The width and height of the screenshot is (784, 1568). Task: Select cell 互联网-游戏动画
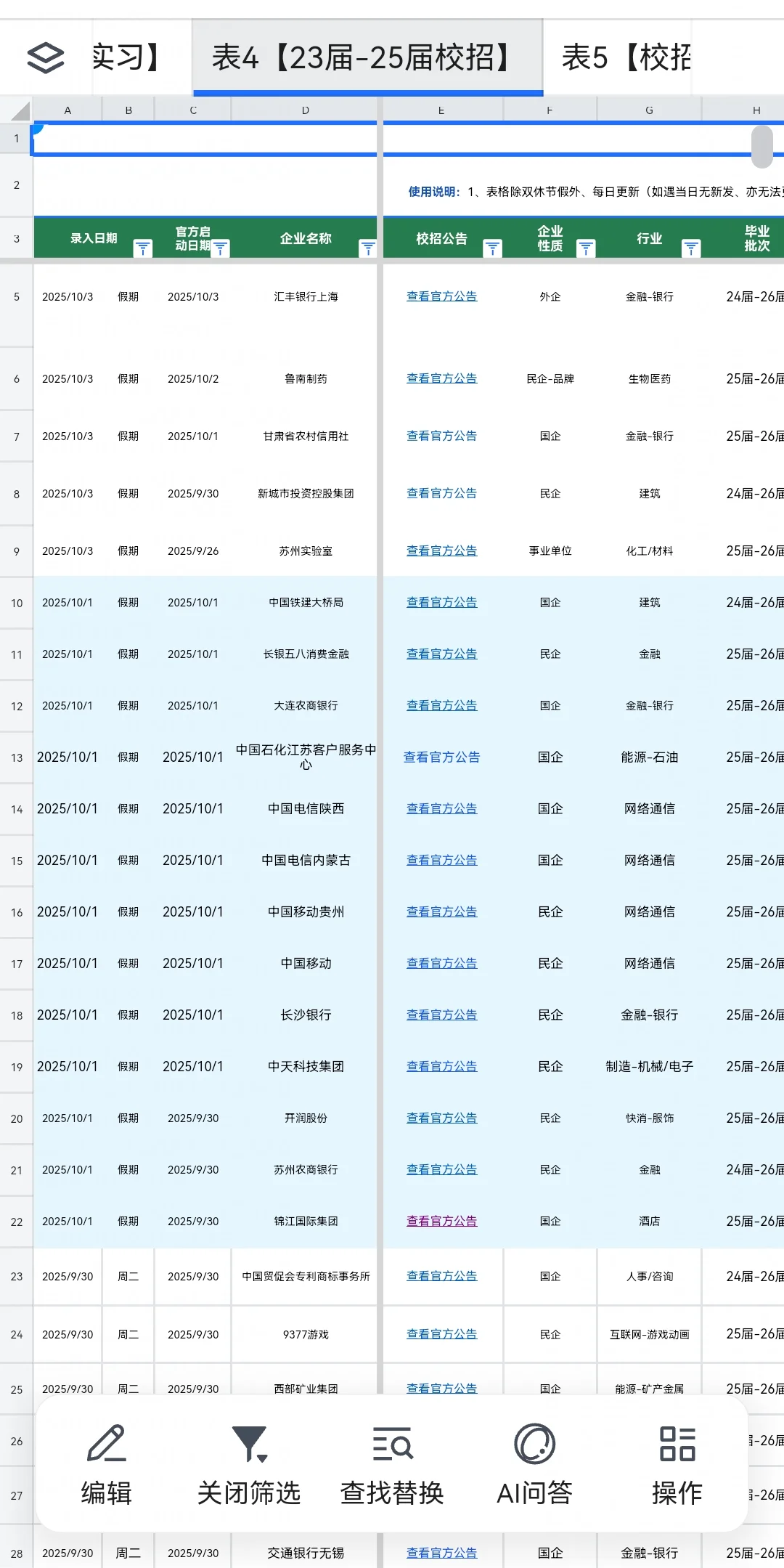[650, 1335]
